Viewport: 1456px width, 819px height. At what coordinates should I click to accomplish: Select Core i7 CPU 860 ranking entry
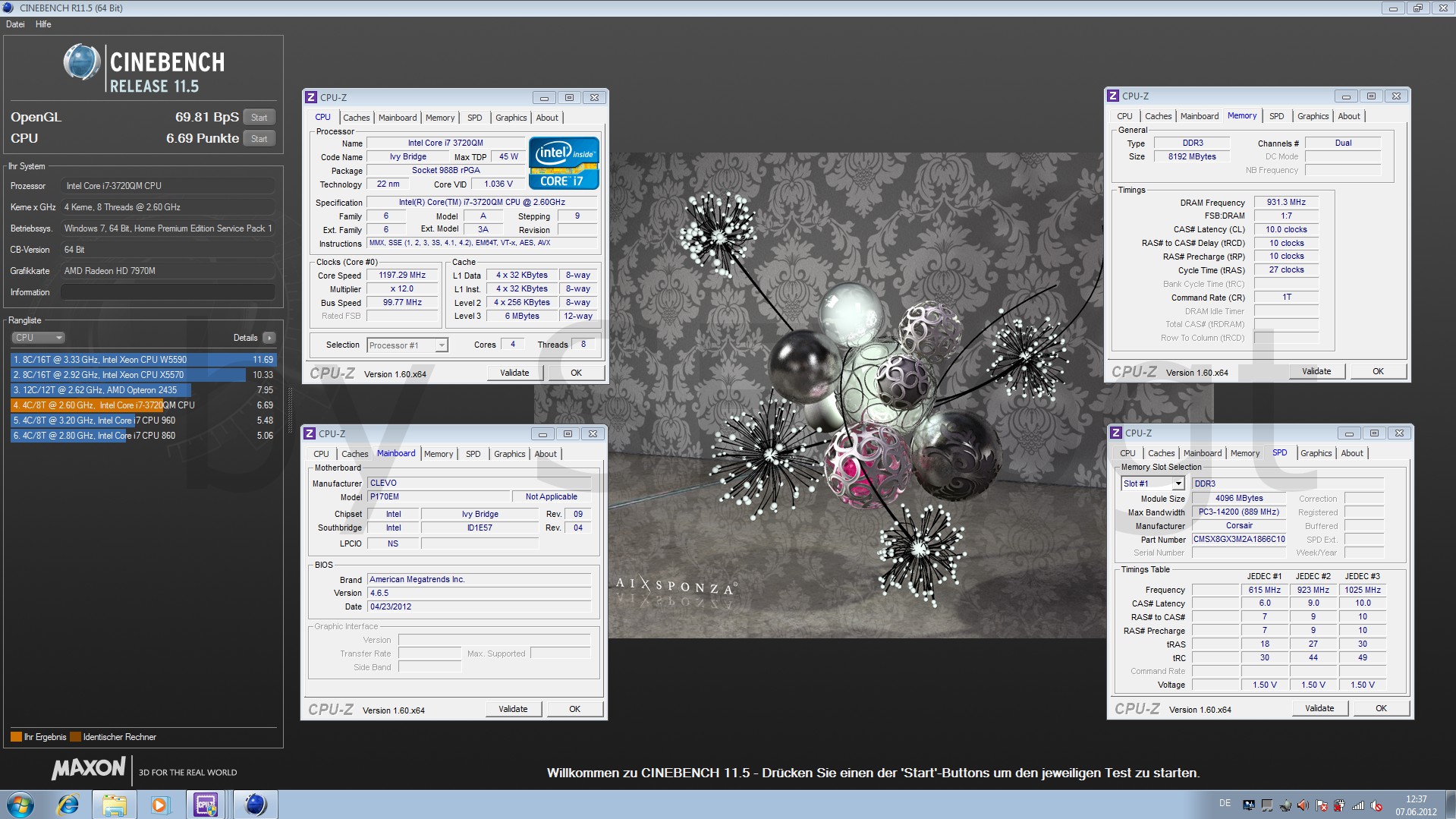(143, 436)
